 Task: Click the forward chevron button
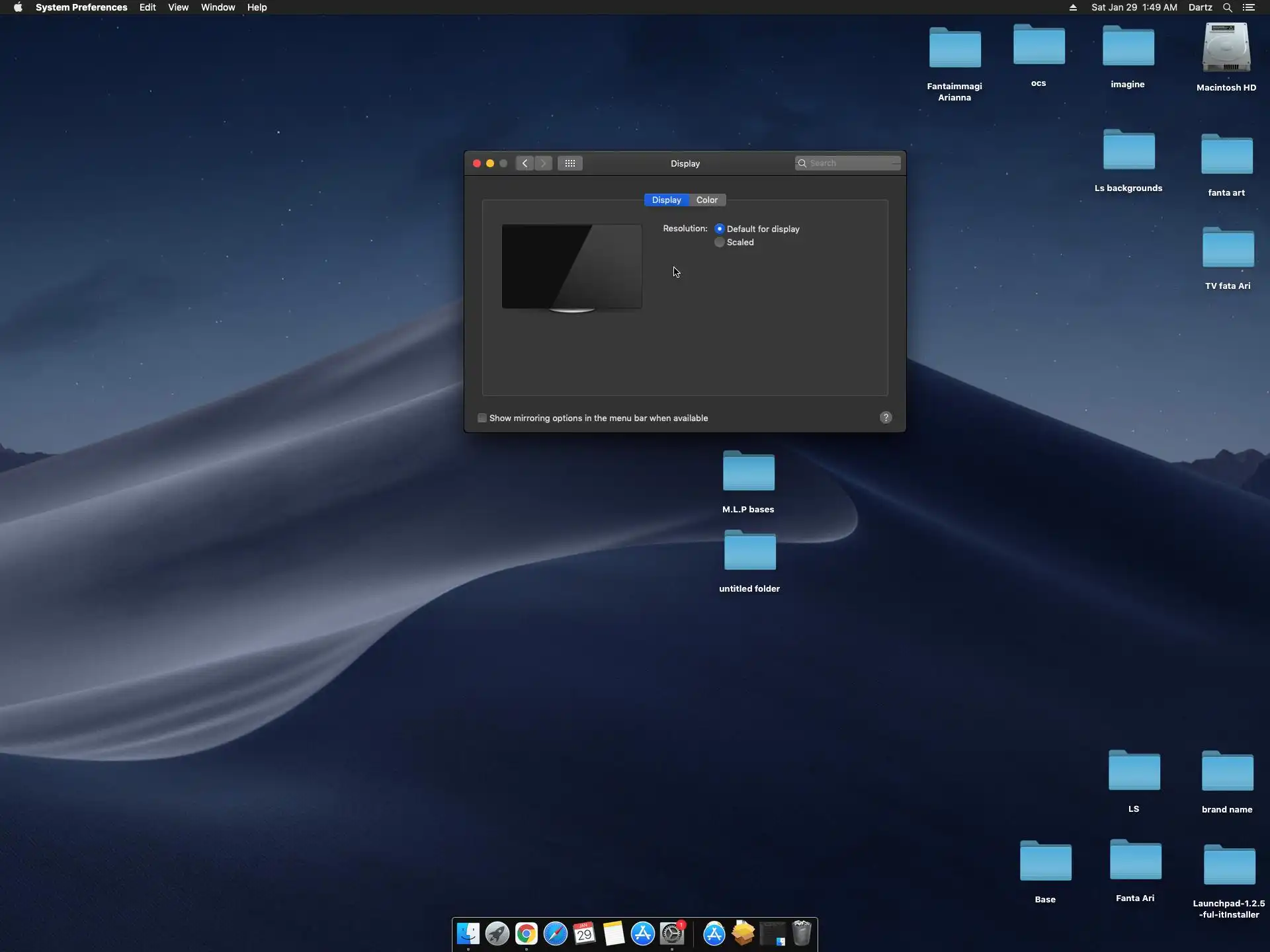coord(543,163)
